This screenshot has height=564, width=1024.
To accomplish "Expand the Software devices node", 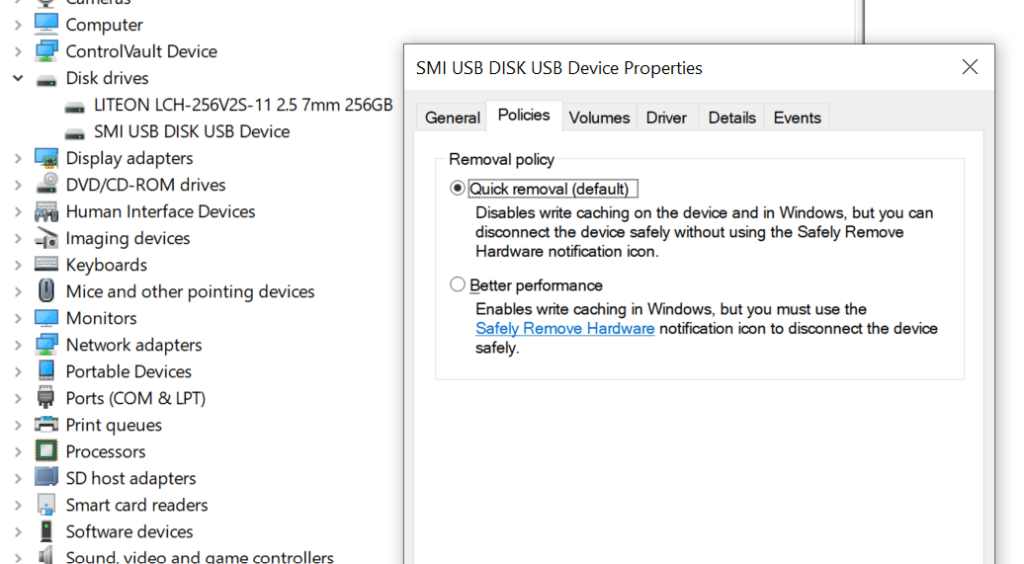I will pyautogui.click(x=18, y=532).
